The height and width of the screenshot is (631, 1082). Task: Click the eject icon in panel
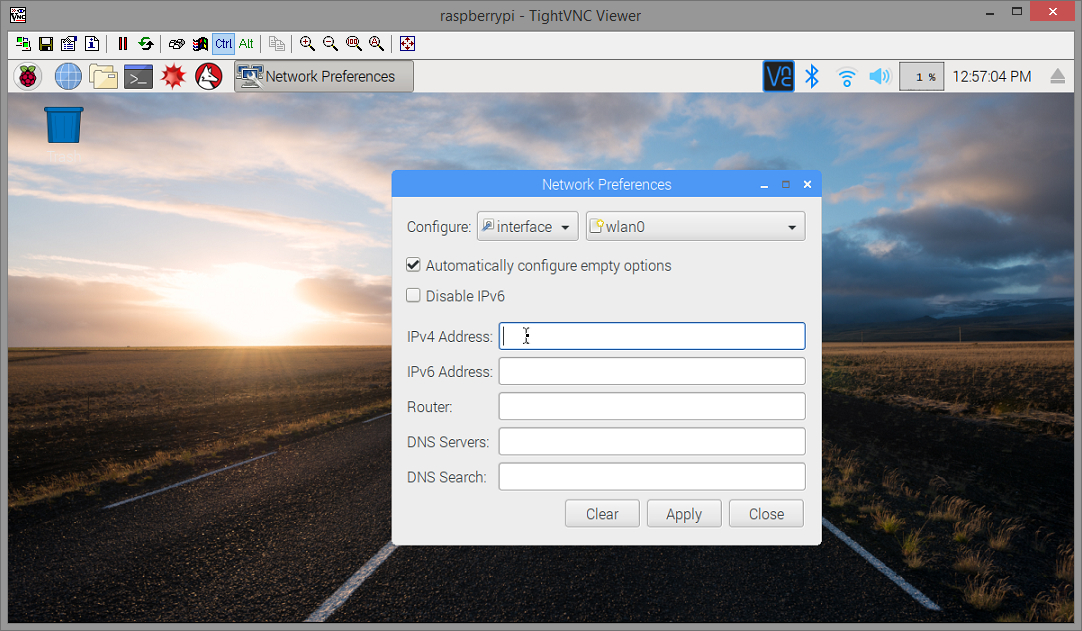(x=1057, y=76)
